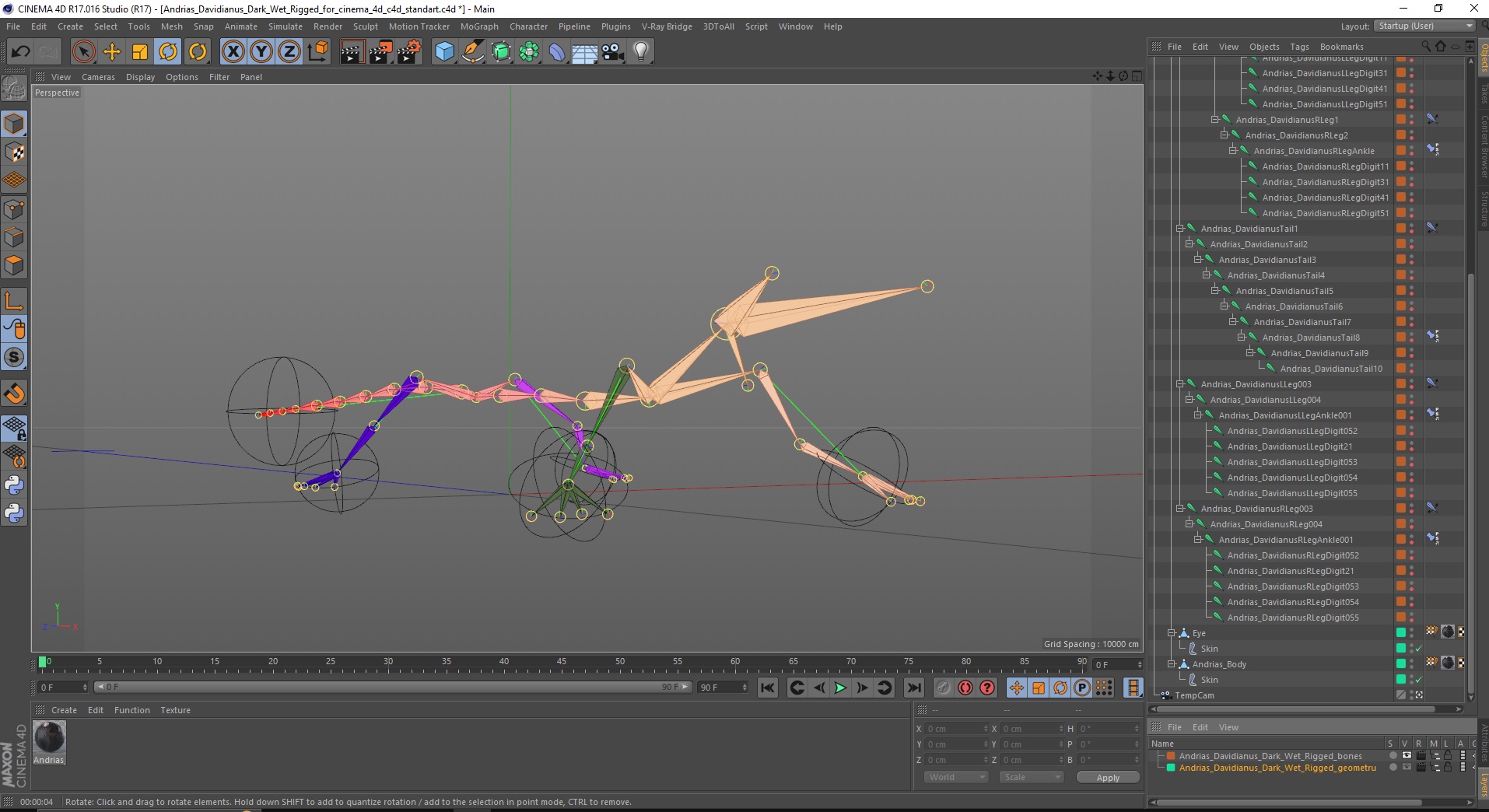The width and height of the screenshot is (1489, 812).
Task: Open the World coordinate dropdown
Action: (x=956, y=777)
